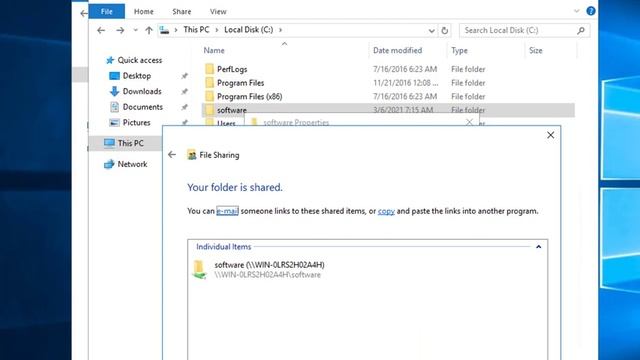This screenshot has width=640, height=360.
Task: Collapse the Individual Items section
Action: click(x=538, y=247)
